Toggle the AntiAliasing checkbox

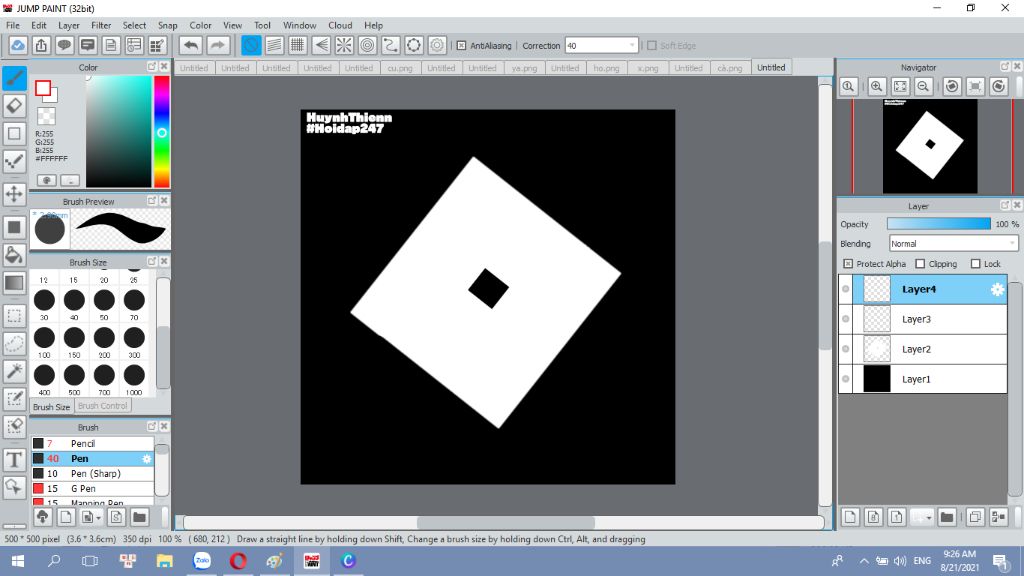[x=461, y=46]
